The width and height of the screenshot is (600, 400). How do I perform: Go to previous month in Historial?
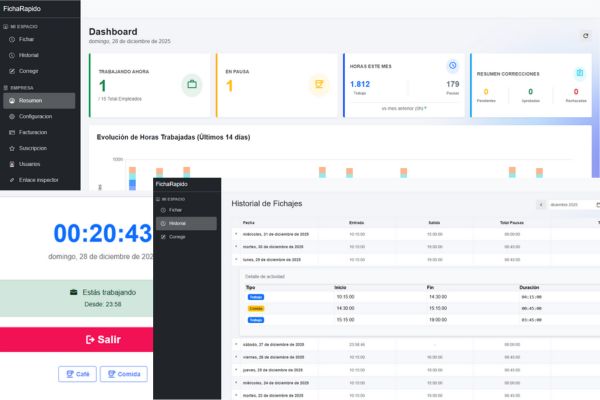click(x=541, y=204)
